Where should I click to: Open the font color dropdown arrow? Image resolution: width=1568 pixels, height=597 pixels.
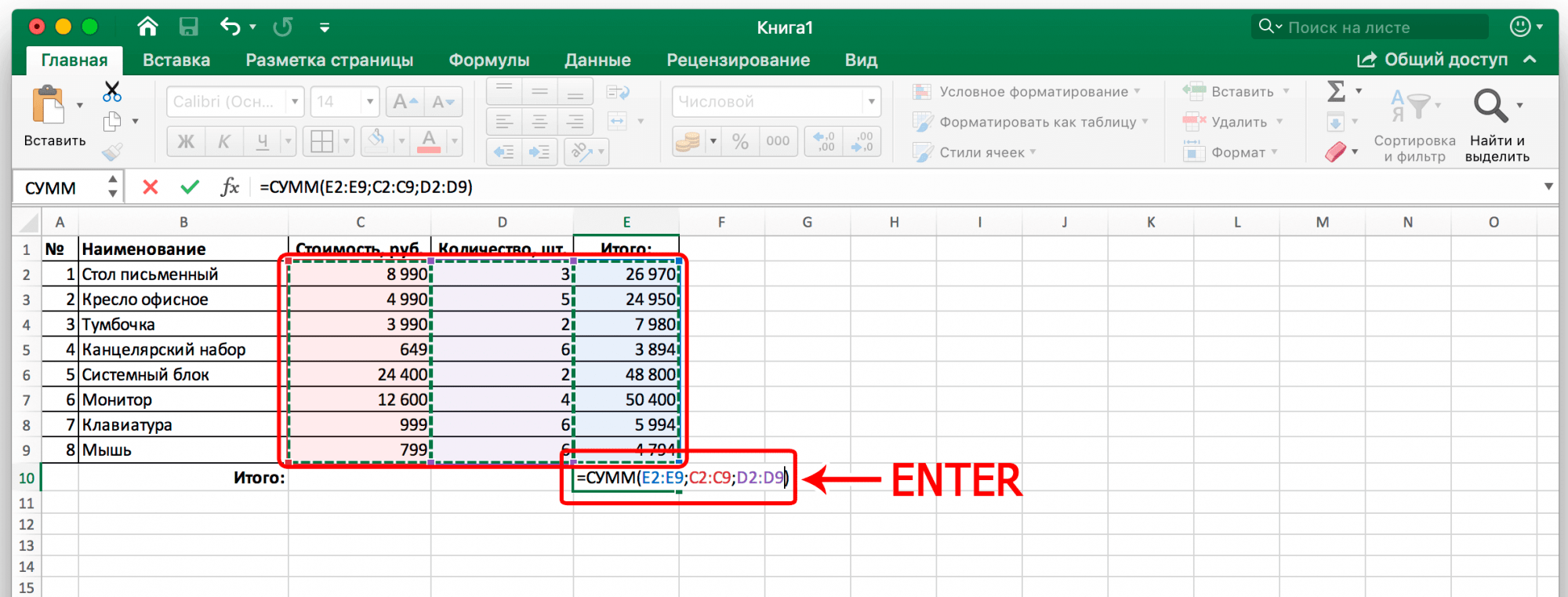coord(454,141)
